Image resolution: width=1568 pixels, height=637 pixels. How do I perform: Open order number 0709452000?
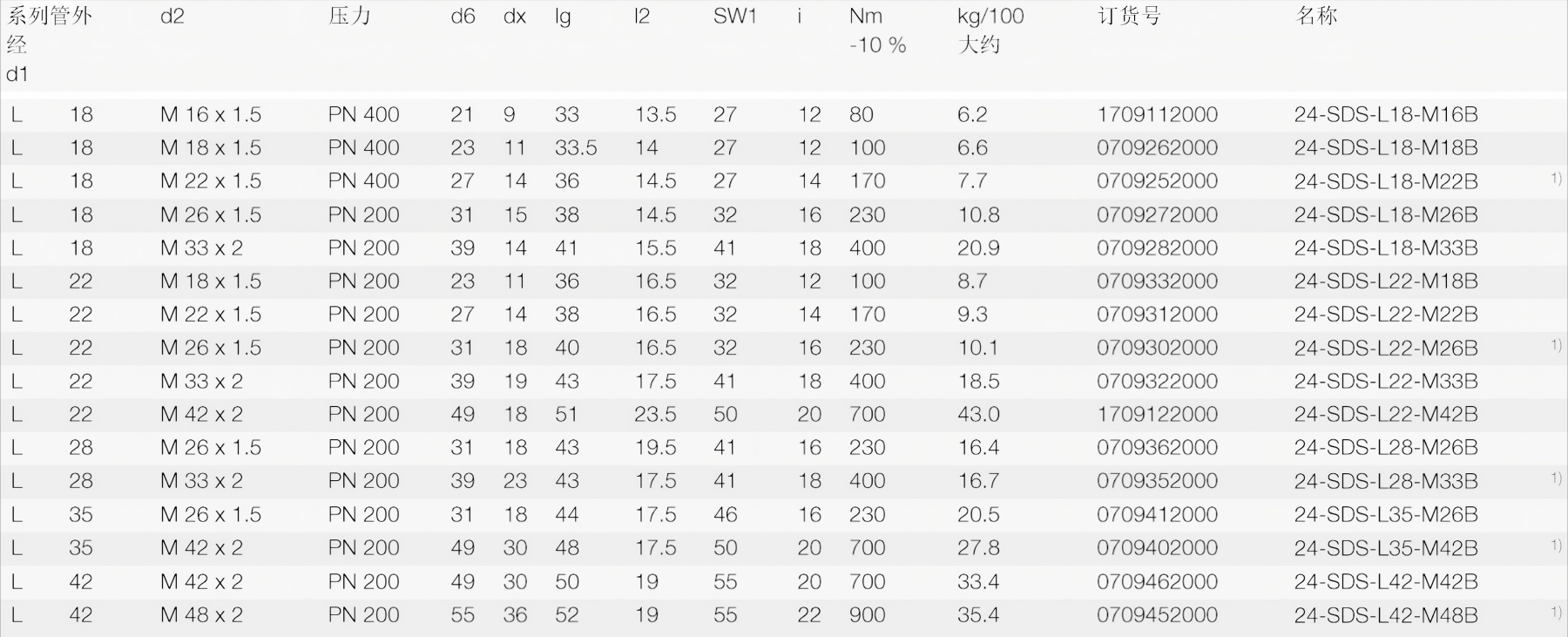pos(1157,615)
